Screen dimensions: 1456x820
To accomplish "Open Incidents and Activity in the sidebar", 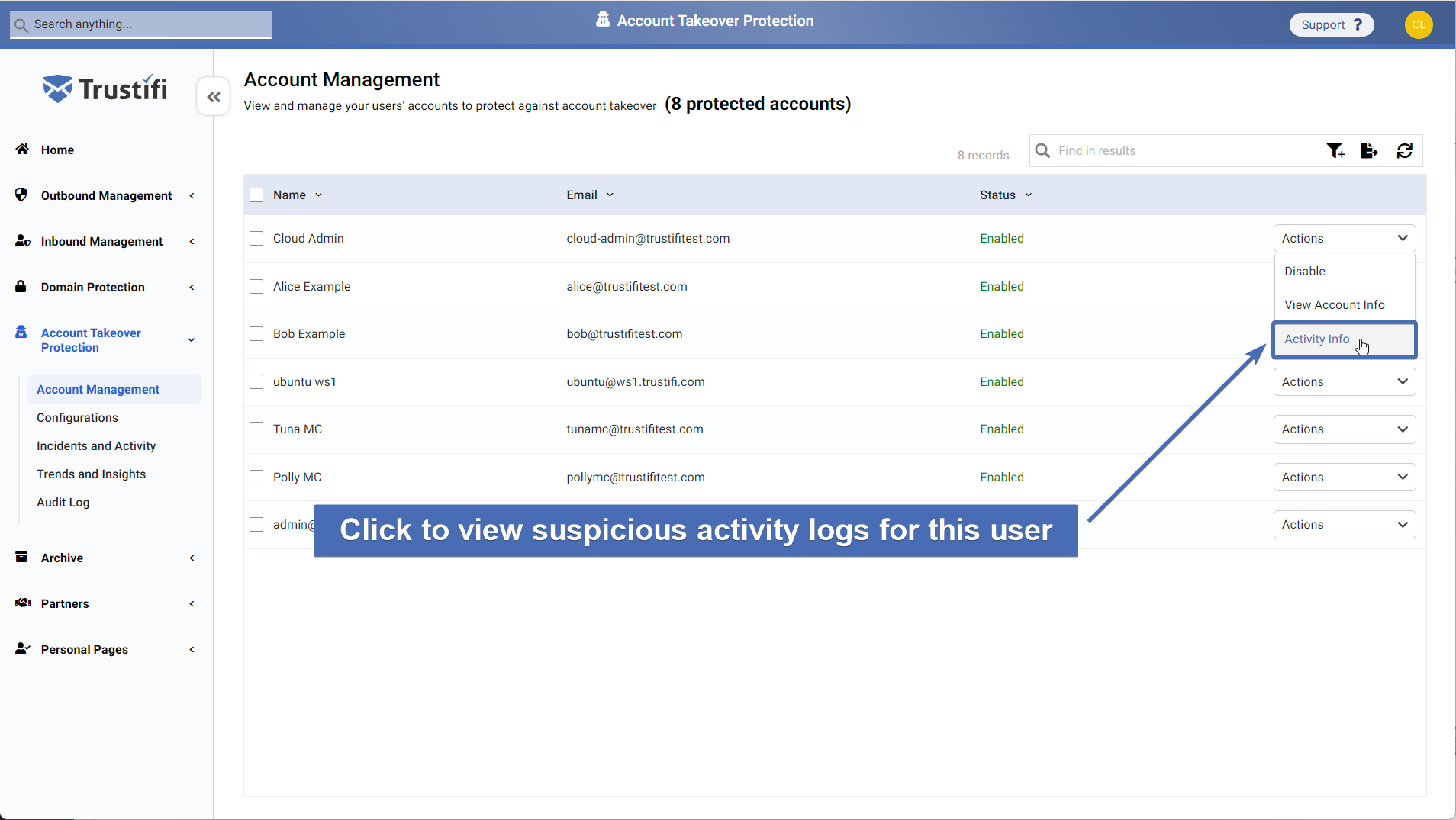I will tap(96, 445).
